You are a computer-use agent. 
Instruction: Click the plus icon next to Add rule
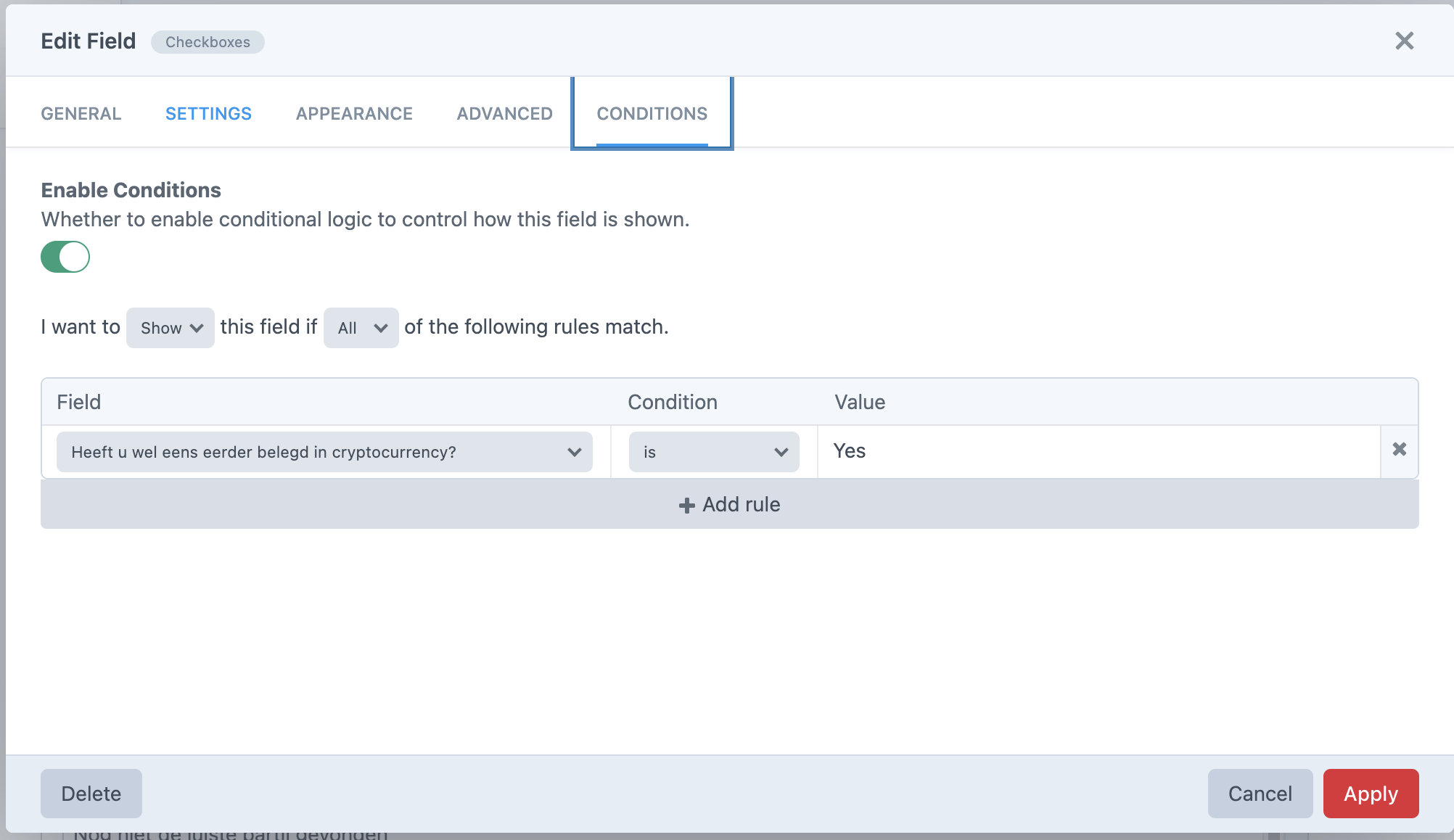coord(686,504)
